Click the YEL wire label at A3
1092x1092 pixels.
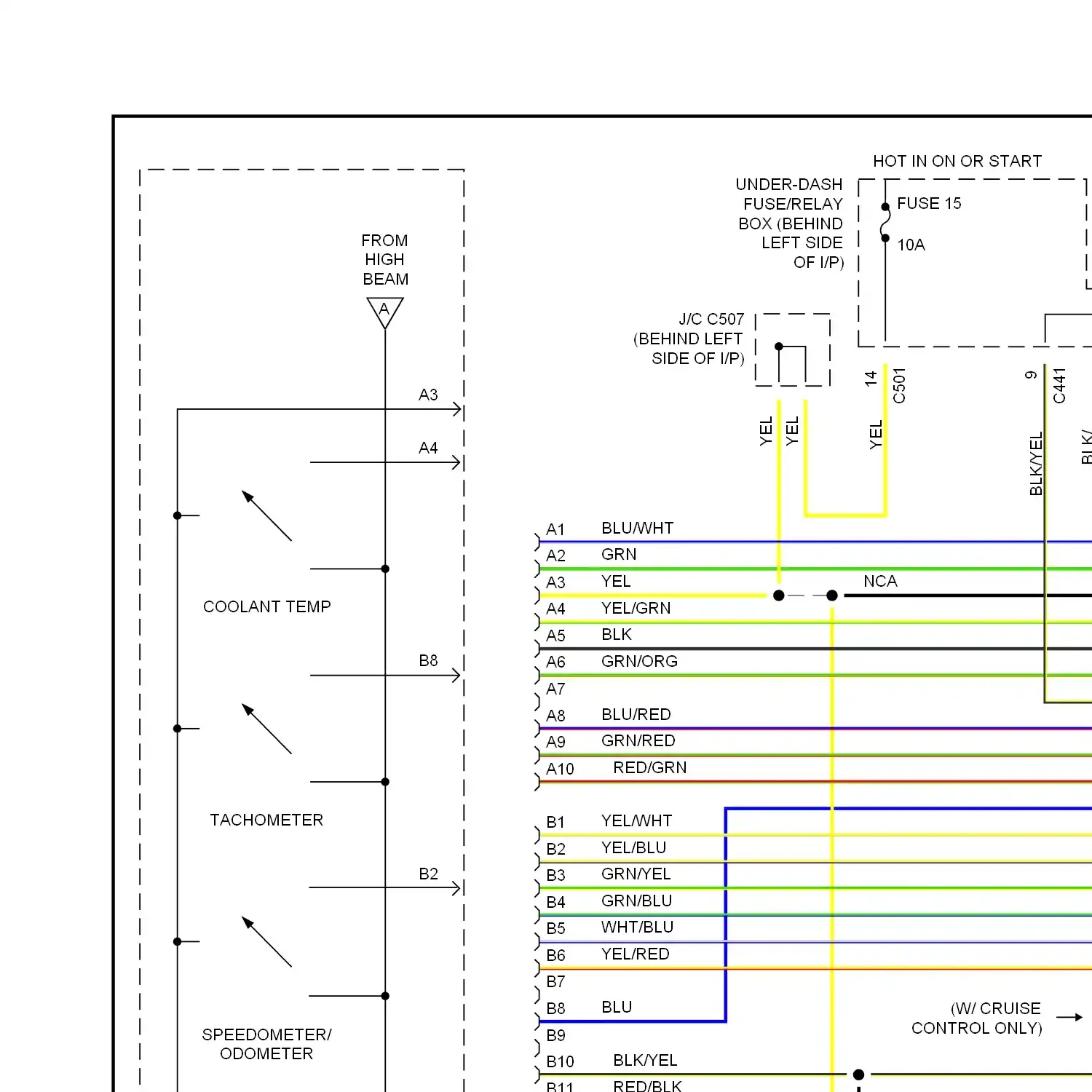point(616,581)
